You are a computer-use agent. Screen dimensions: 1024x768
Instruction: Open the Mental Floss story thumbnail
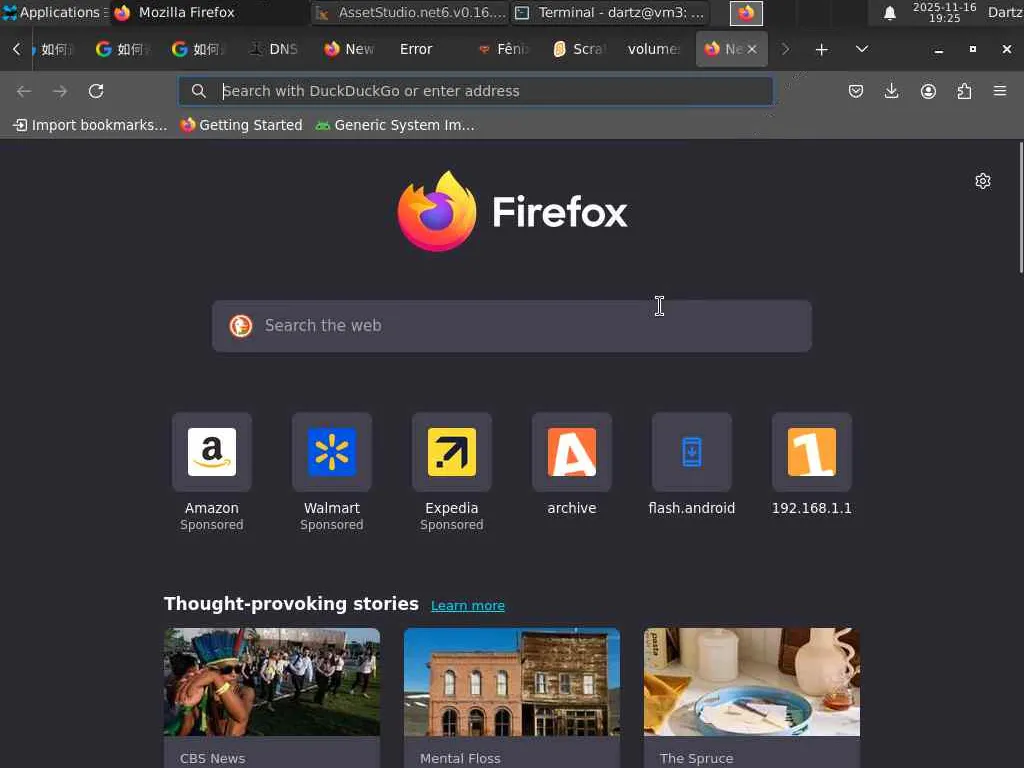click(512, 682)
